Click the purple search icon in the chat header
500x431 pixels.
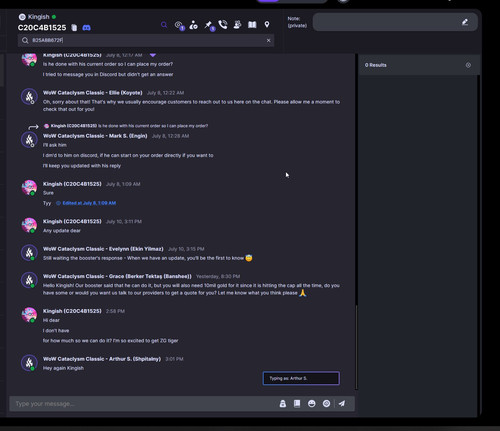point(164,25)
